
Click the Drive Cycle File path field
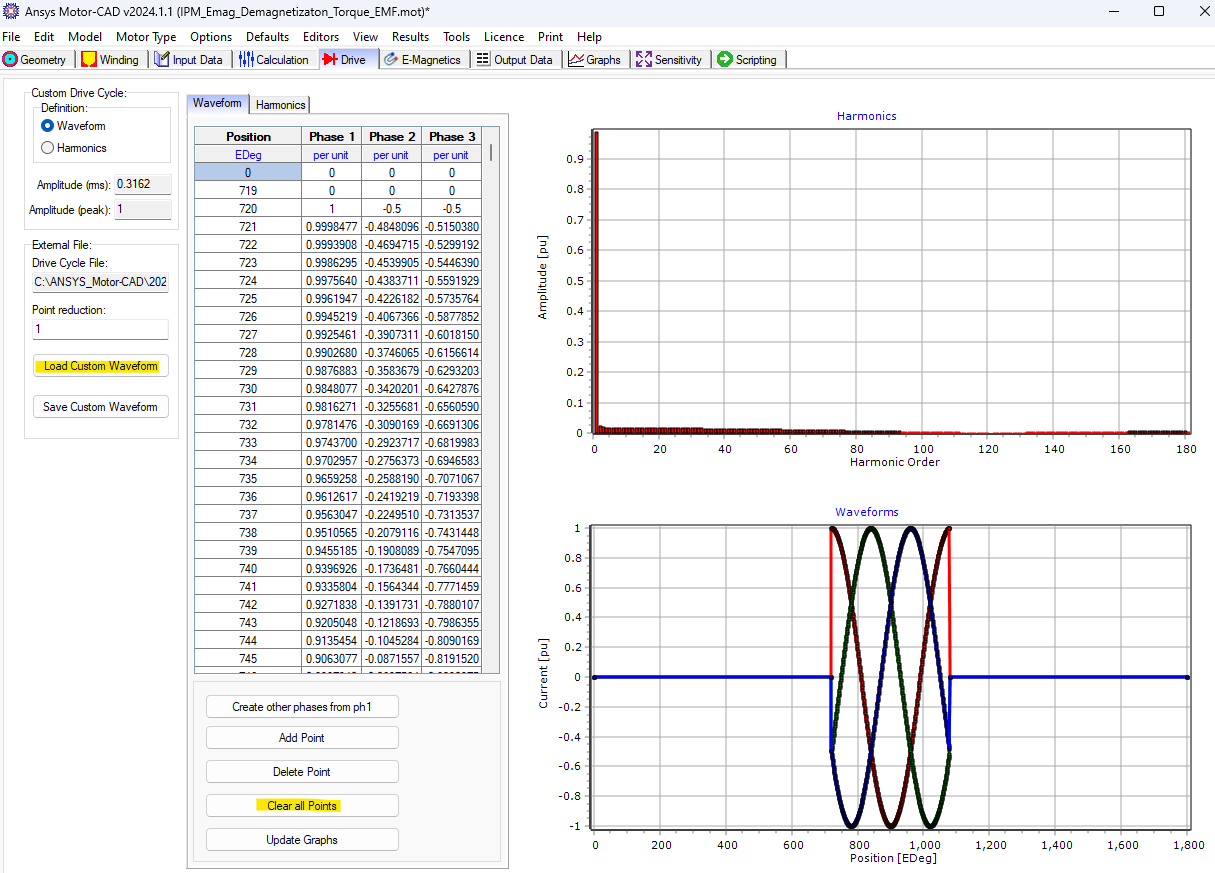(x=100, y=283)
